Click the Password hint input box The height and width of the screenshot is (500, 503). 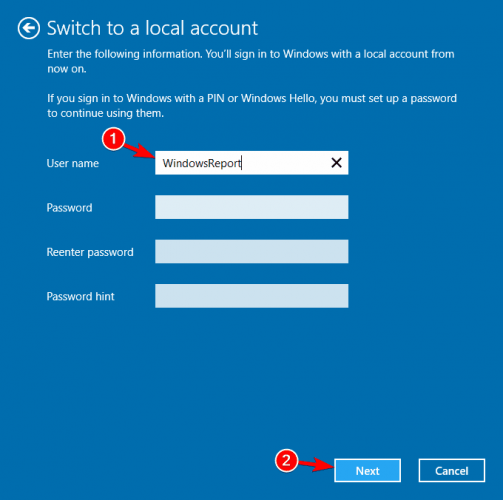point(251,296)
